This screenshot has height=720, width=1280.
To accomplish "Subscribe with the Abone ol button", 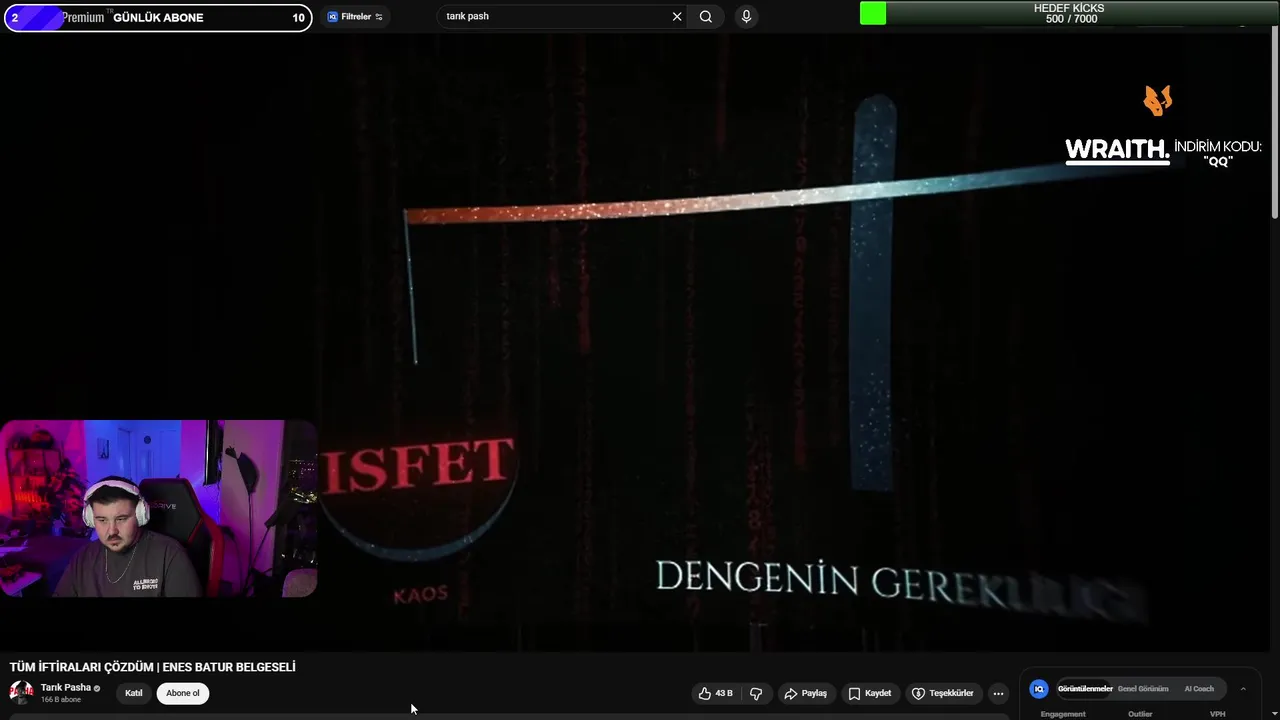I will [x=183, y=693].
